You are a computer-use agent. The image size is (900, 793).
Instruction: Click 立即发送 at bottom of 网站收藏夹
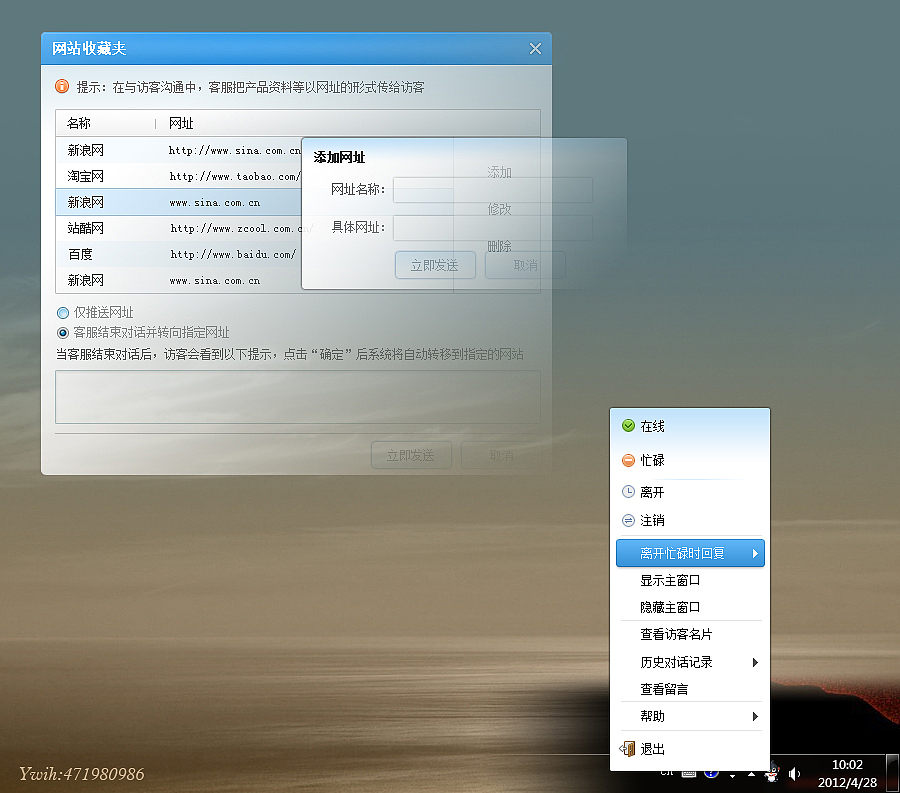click(x=411, y=455)
